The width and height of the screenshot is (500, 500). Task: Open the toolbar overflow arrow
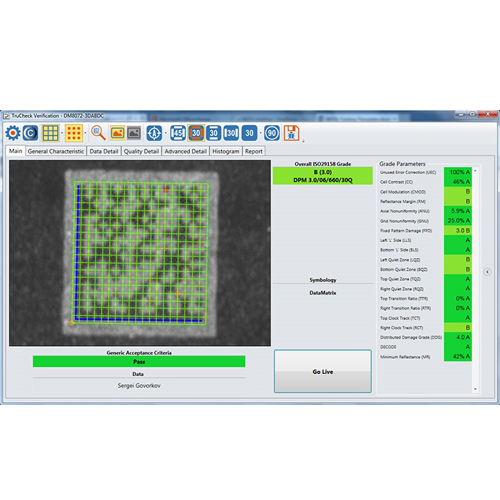click(x=303, y=141)
